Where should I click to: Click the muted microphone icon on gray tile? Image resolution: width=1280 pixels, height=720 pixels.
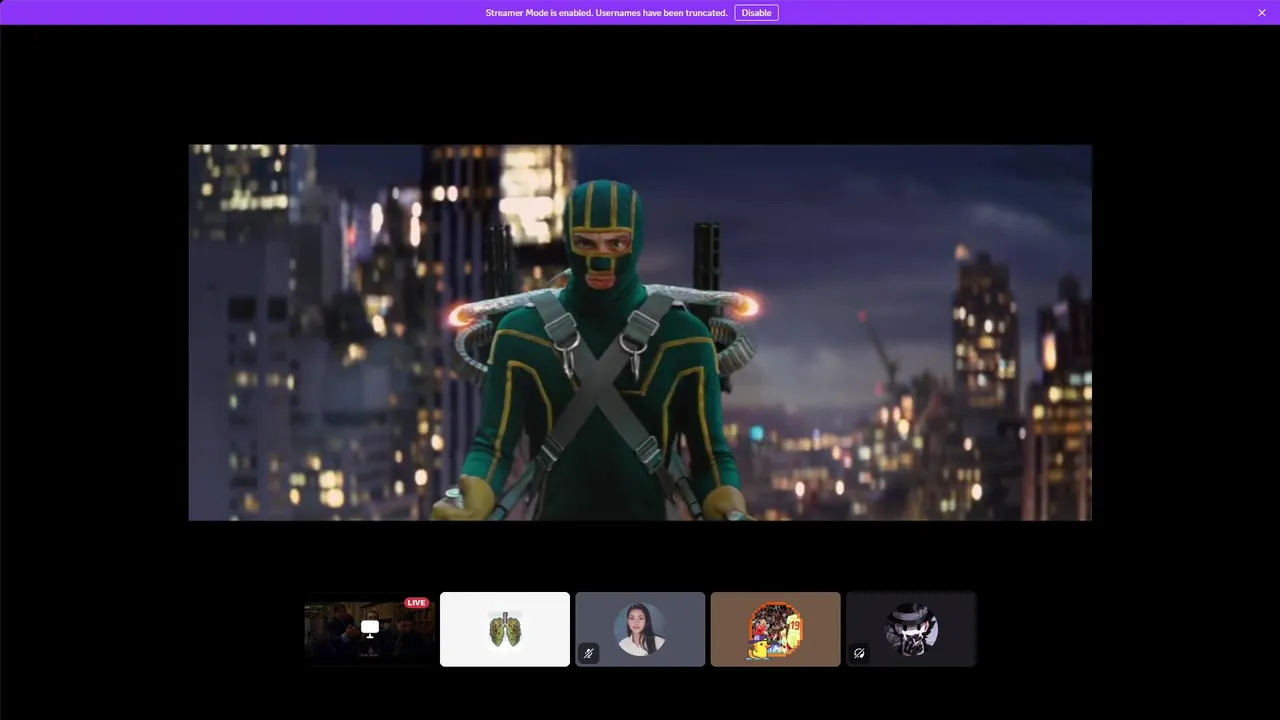click(x=589, y=653)
